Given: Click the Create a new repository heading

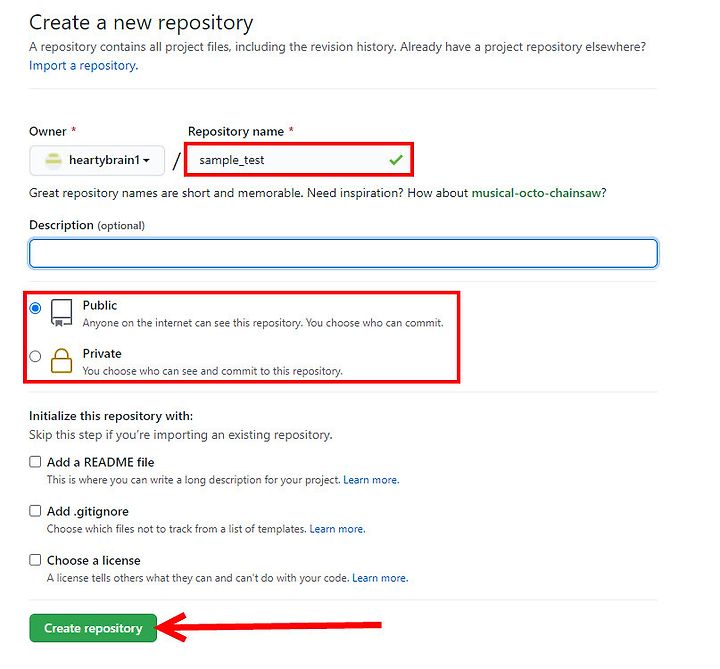Looking at the screenshot, I should click(141, 23).
